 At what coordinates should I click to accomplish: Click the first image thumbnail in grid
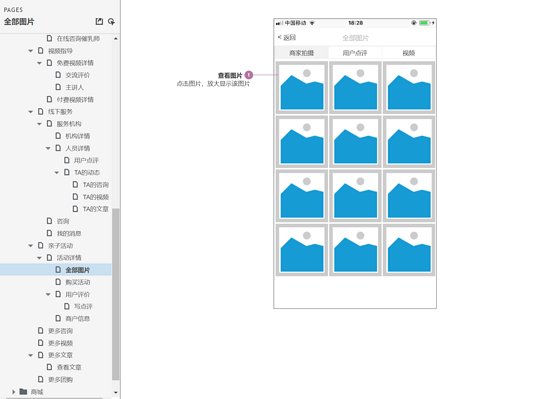tap(302, 88)
